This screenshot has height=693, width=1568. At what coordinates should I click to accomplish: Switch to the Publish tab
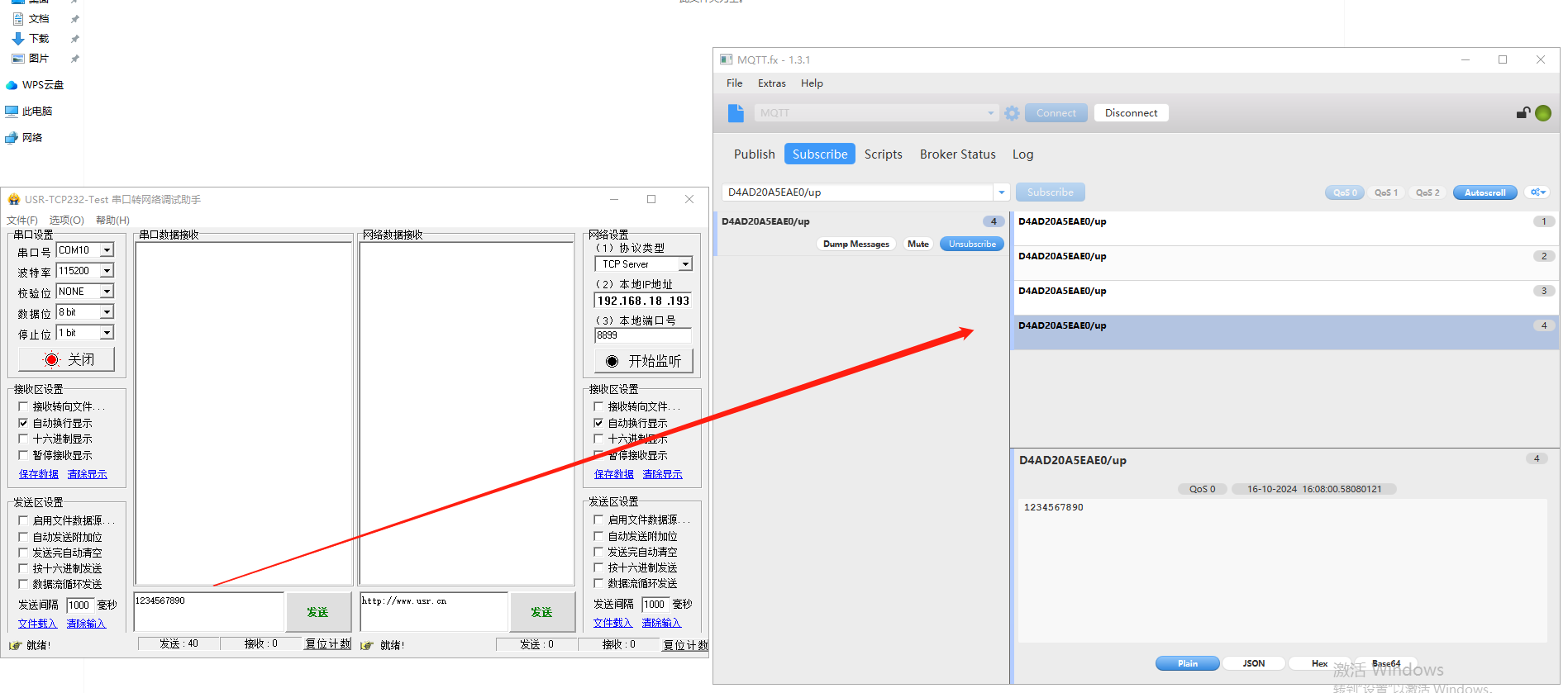point(754,154)
